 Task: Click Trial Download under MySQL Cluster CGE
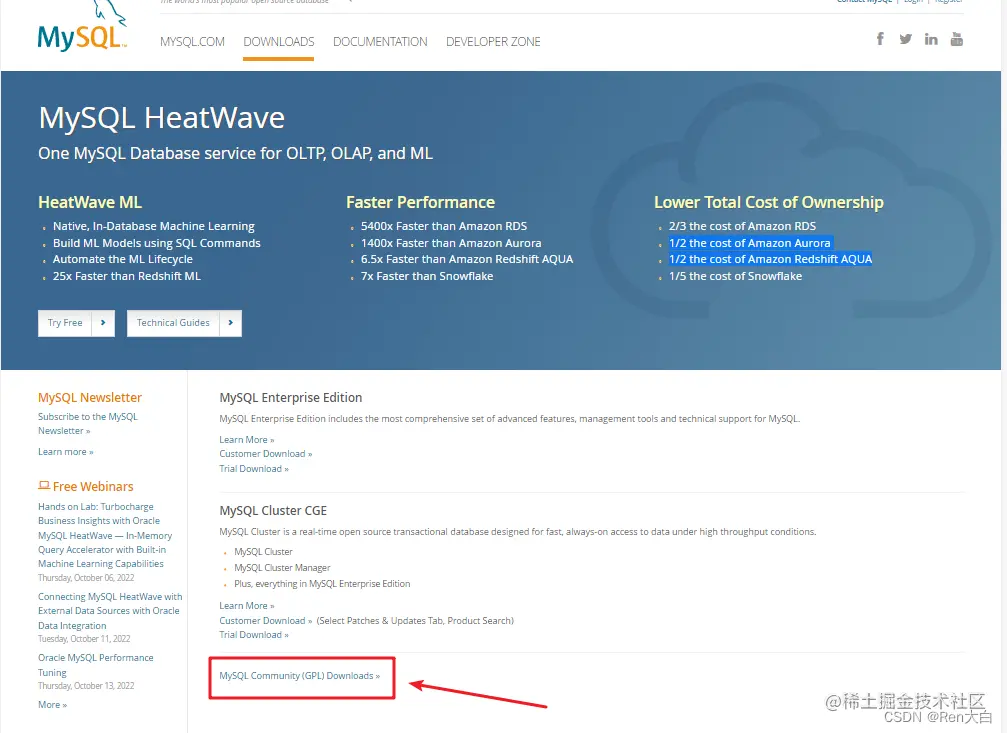point(254,635)
